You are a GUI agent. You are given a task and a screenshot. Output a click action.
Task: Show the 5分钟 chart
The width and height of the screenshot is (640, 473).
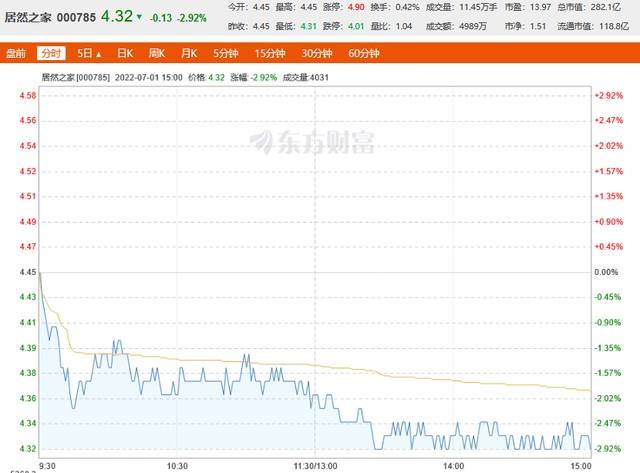(x=225, y=53)
